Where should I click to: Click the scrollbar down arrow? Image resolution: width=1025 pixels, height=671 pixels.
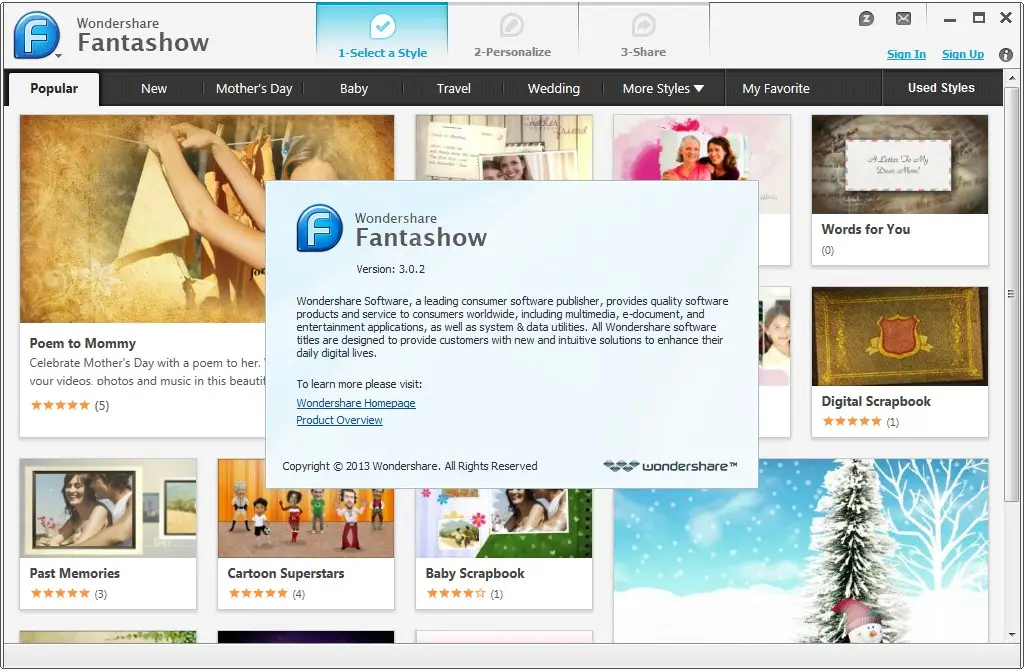coord(1011,635)
